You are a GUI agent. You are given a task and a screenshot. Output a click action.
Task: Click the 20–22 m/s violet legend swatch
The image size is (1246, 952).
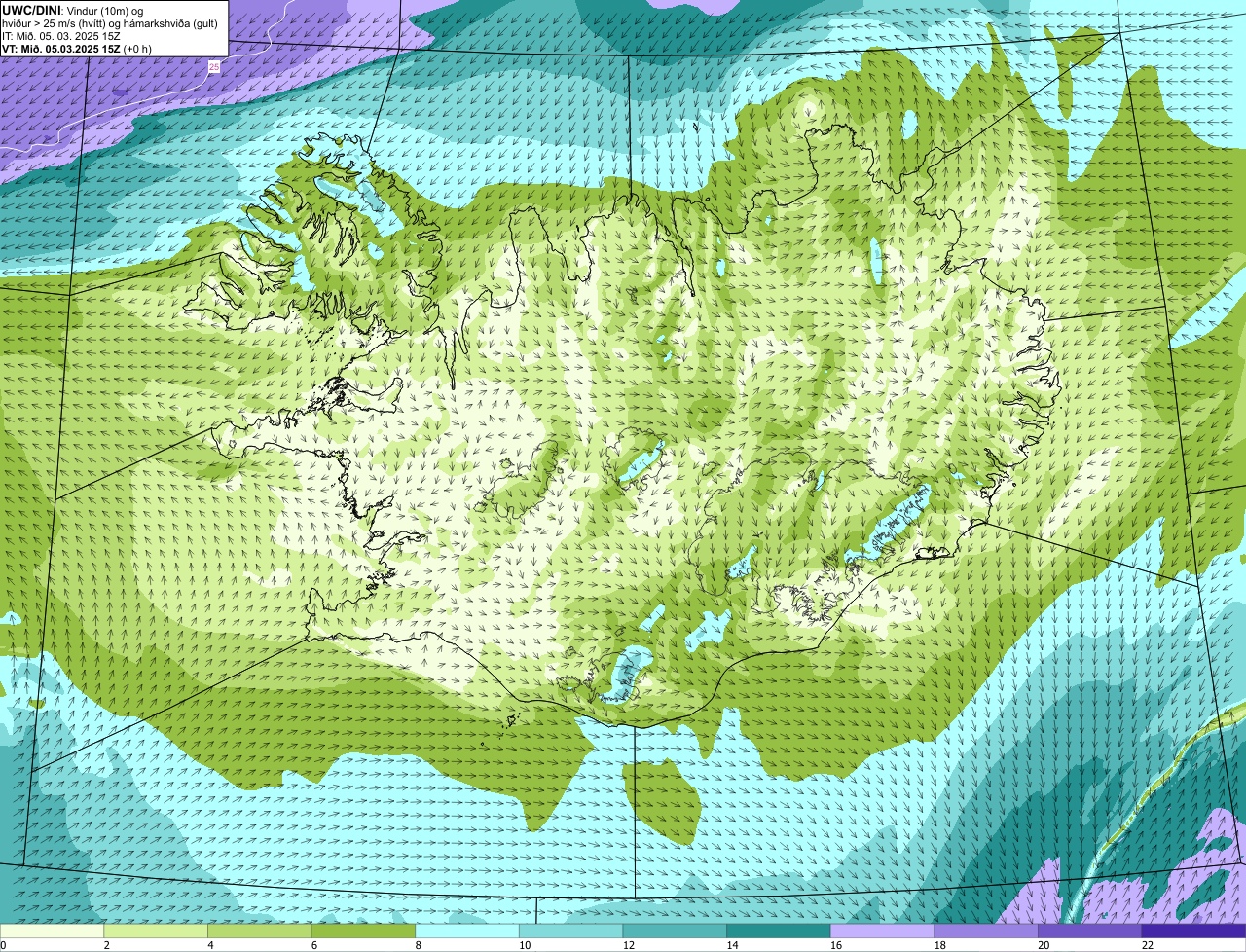(x=1090, y=932)
